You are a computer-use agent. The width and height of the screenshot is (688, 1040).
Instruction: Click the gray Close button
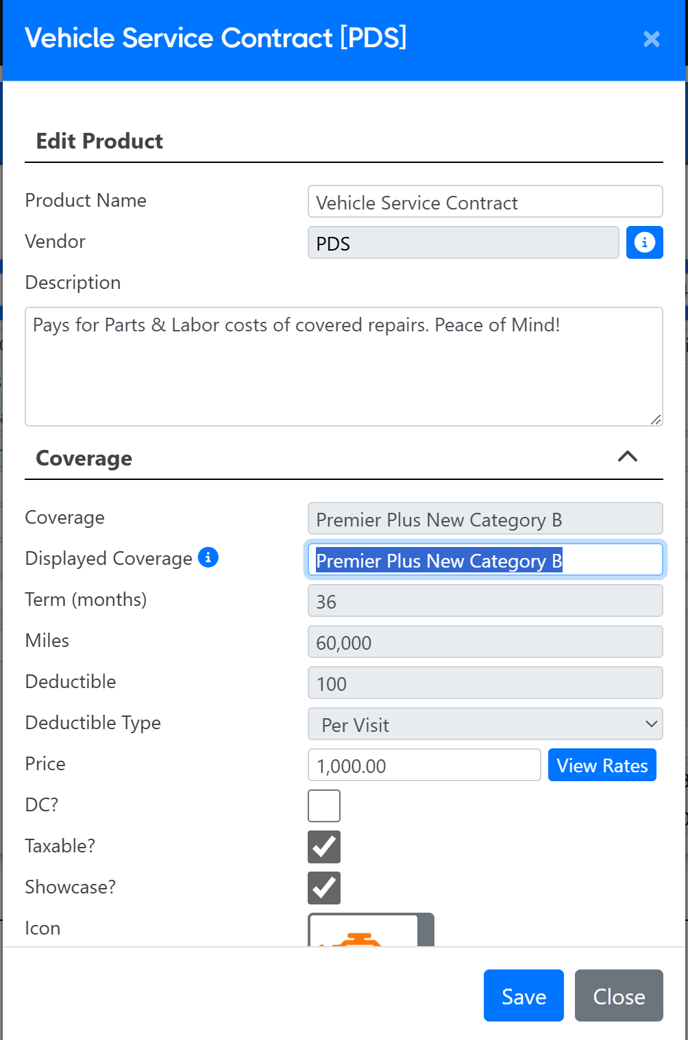click(618, 996)
